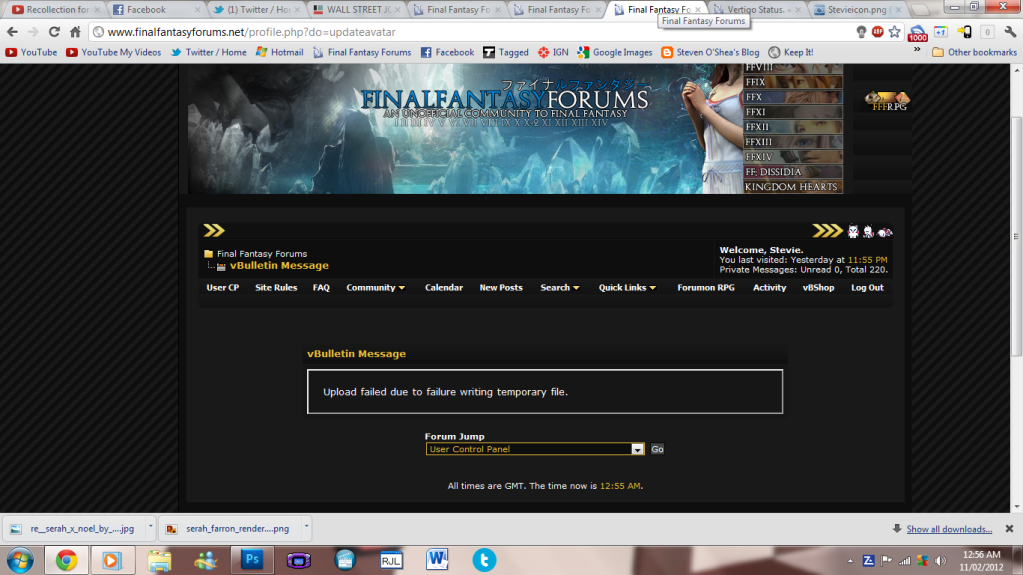This screenshot has width=1023, height=575.
Task: Open Kingdom Hearts banner link
Action: pyautogui.click(x=793, y=187)
